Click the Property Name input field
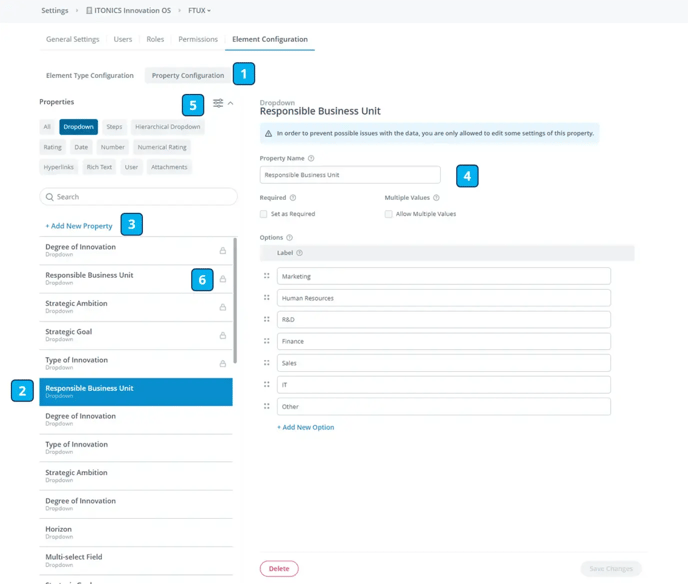Screen dimensions: 688x584 click(x=350, y=175)
